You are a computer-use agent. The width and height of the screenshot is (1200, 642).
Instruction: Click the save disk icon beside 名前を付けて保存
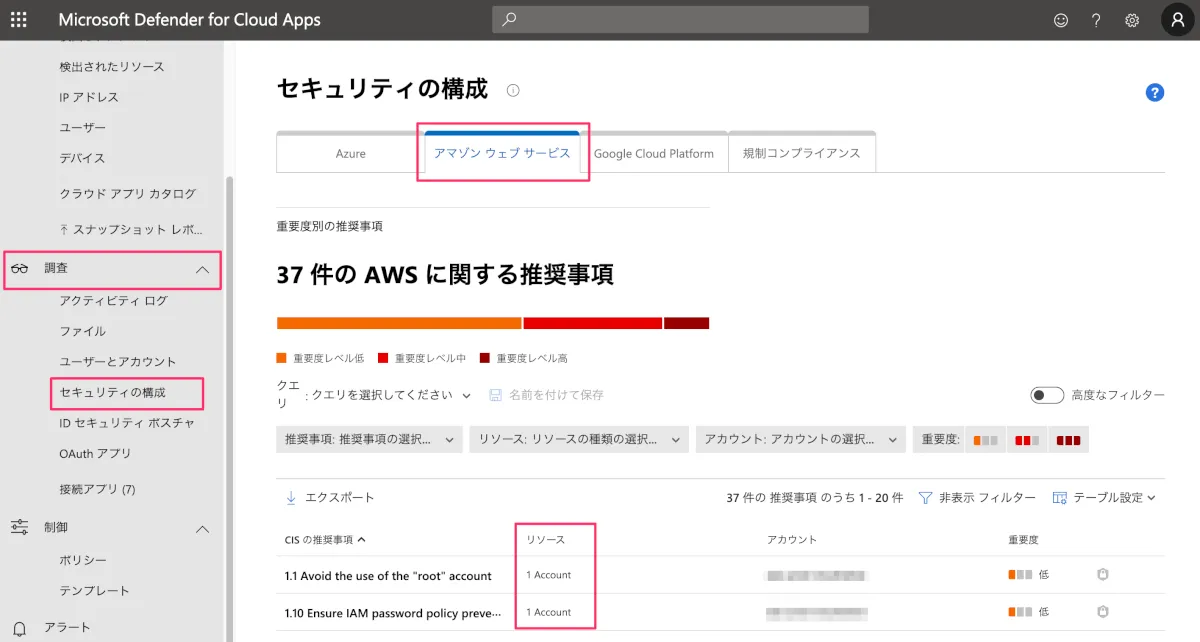point(495,395)
